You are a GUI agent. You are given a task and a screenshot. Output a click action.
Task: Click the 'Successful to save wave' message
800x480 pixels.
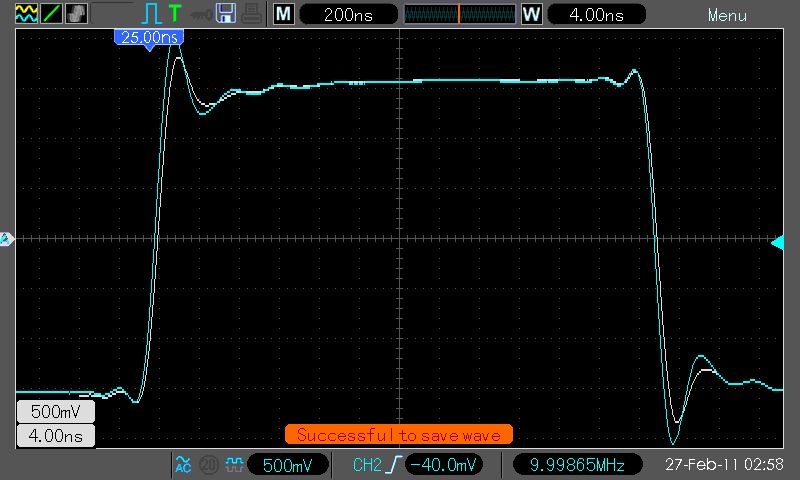398,435
